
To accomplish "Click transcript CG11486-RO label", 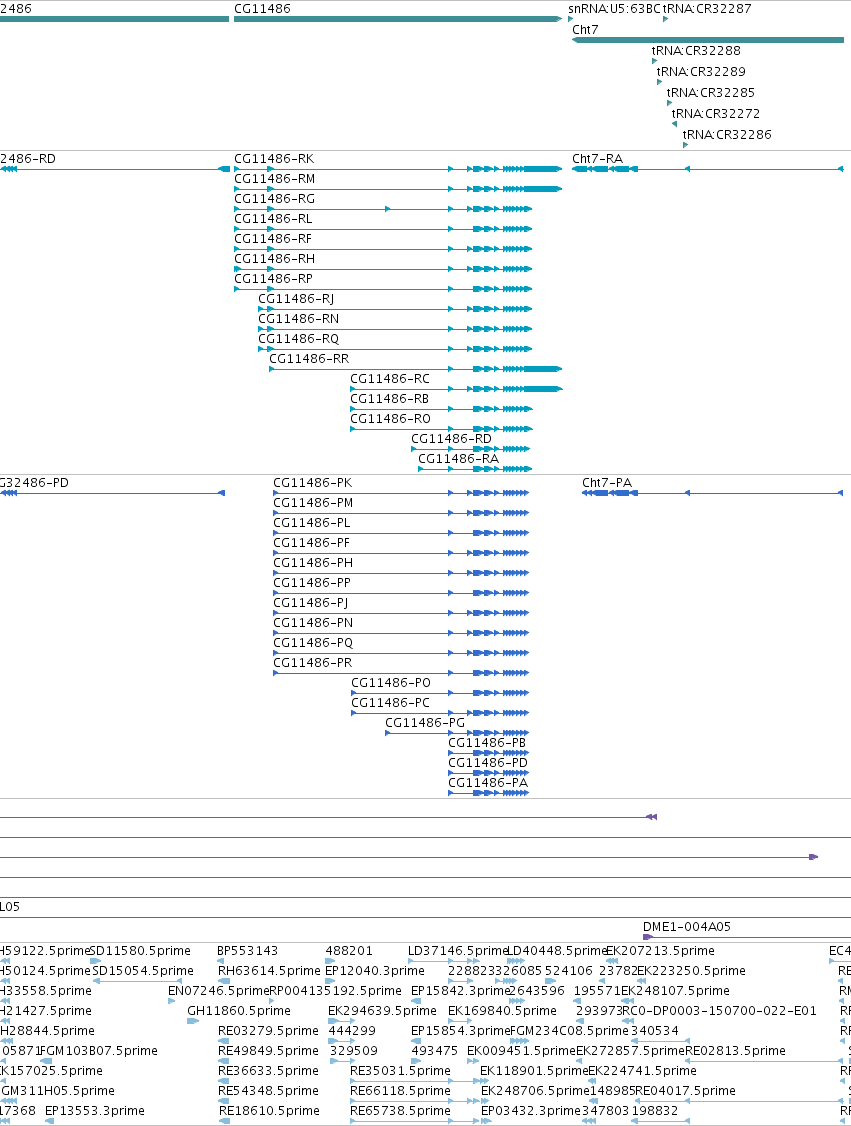I will pos(391,419).
